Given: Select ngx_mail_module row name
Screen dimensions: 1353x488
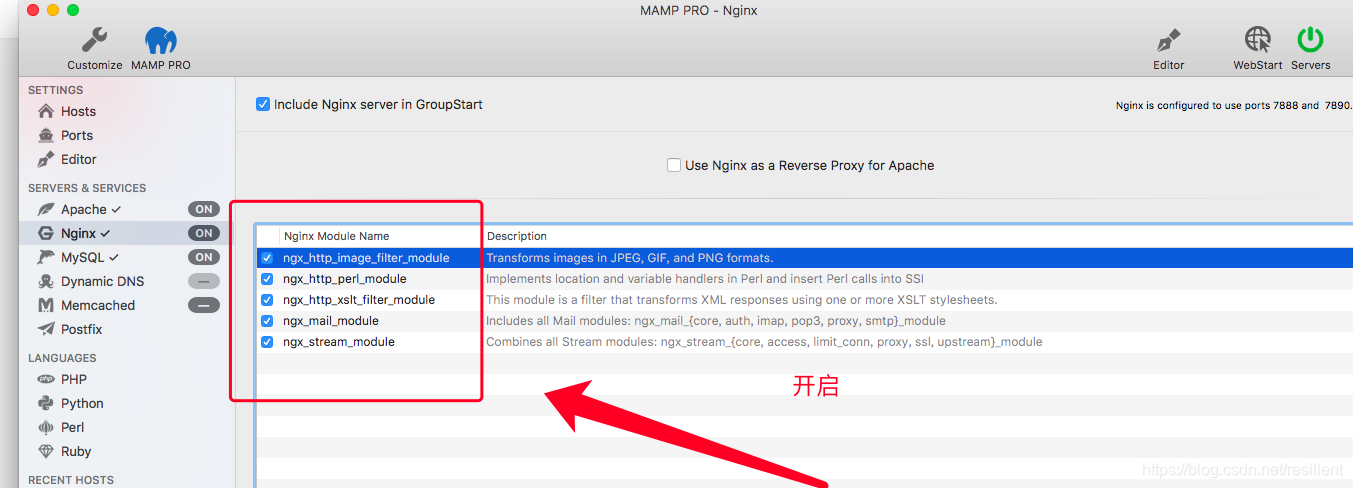Looking at the screenshot, I should 331,321.
